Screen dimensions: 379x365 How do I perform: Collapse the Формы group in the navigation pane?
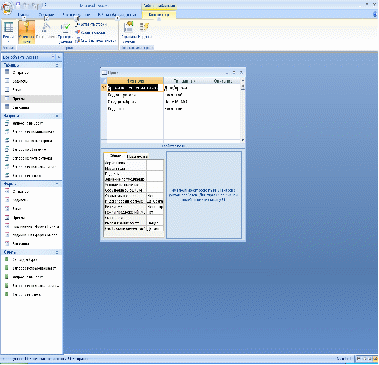[x=57, y=184]
